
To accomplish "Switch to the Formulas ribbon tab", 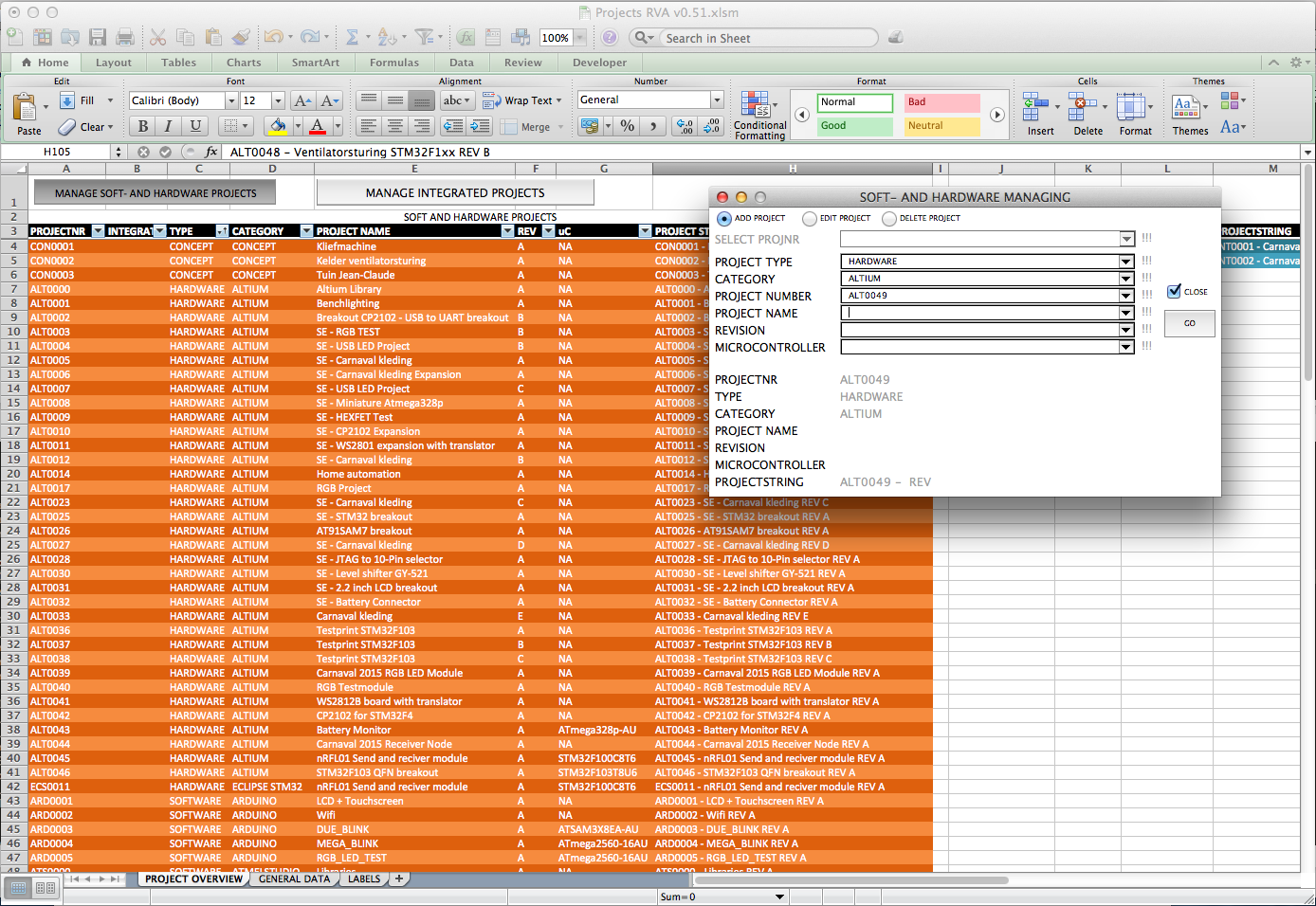I will click(393, 63).
